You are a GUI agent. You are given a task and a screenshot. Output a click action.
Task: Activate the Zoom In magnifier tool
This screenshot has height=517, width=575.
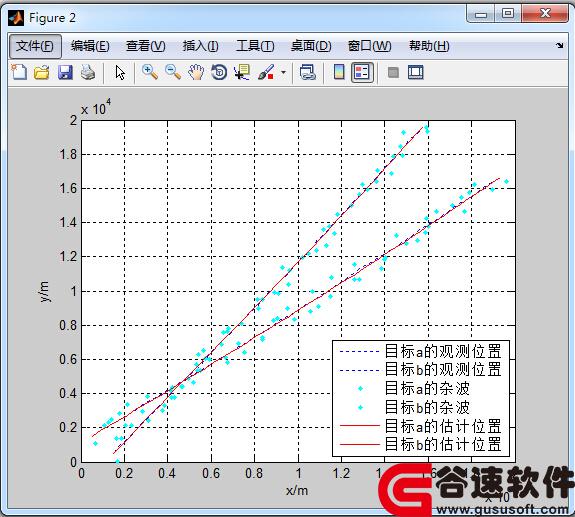point(150,72)
